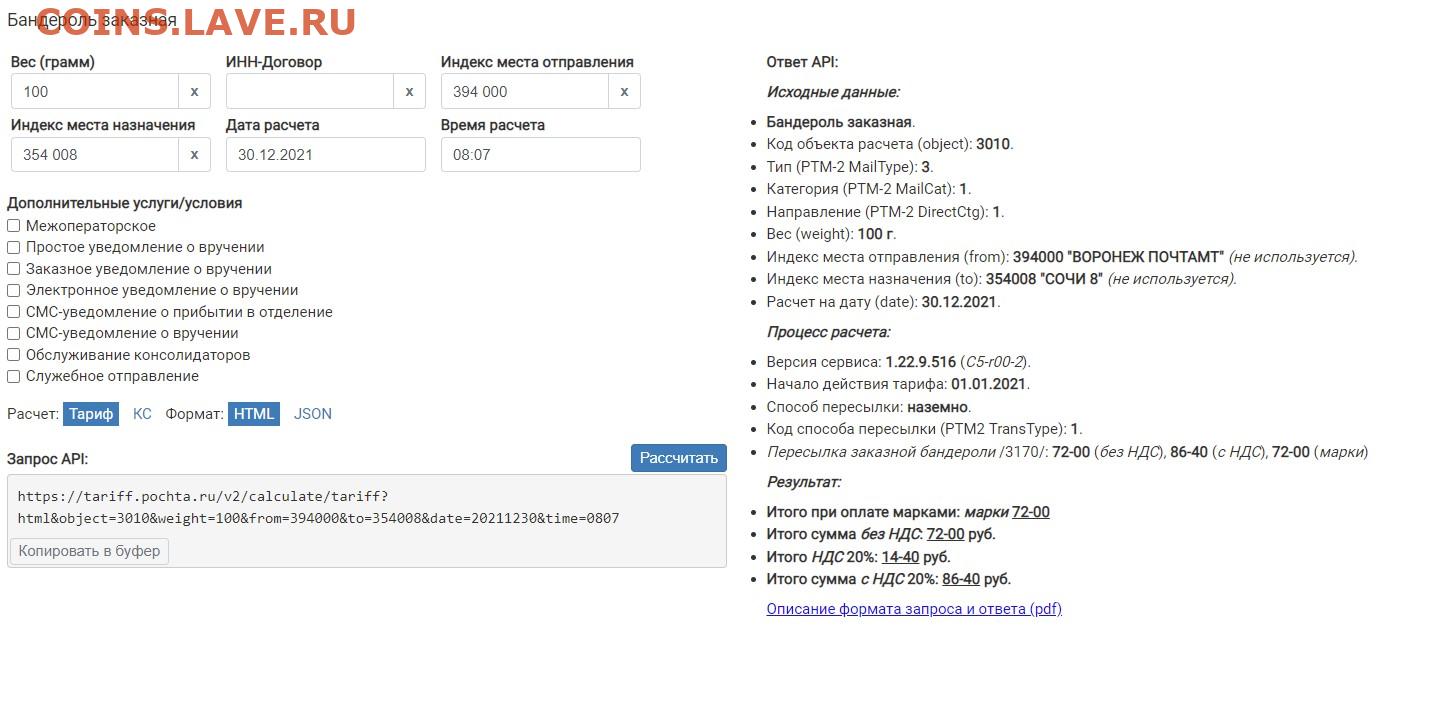Click Копировать в буфер button
The image size is (1439, 711).
[89, 551]
